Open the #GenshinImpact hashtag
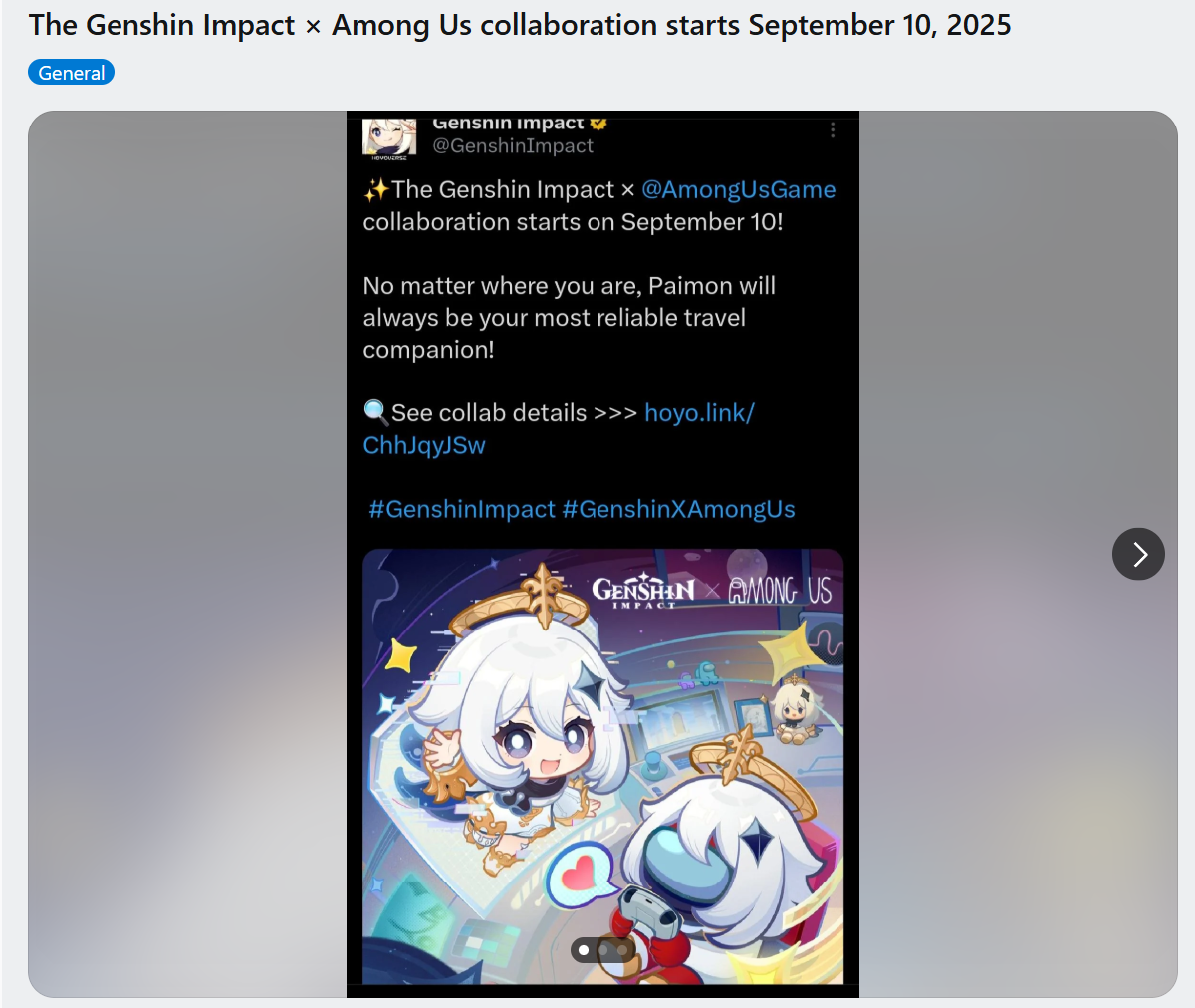 (461, 509)
